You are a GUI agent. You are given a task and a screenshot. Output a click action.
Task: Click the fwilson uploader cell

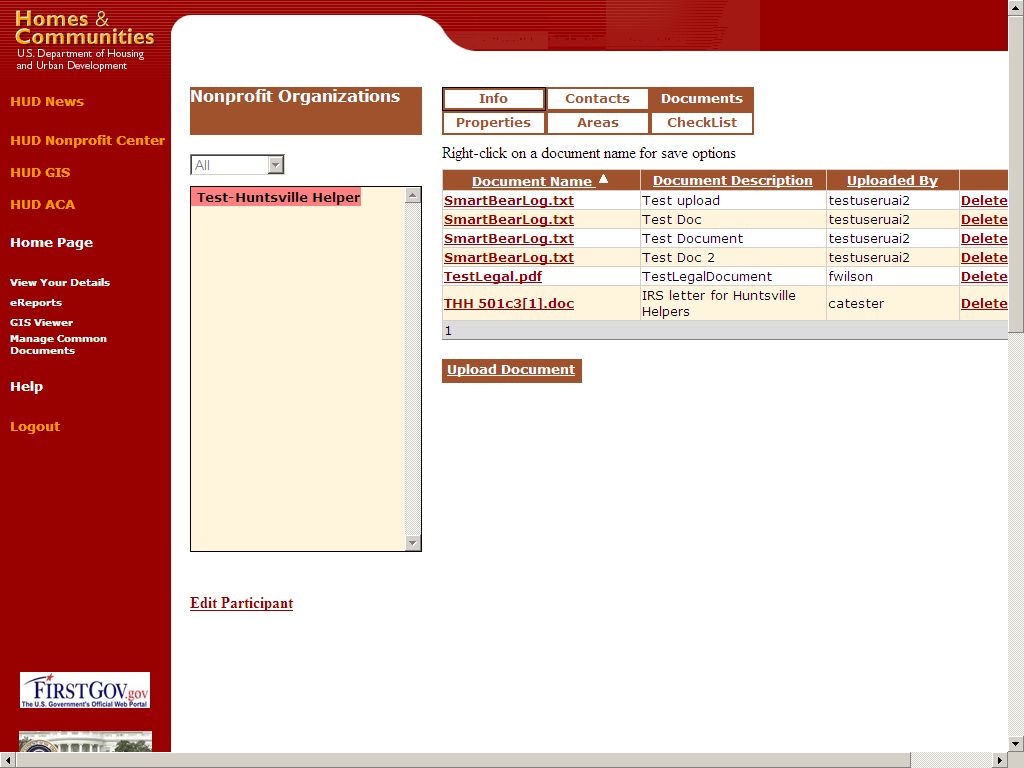pyautogui.click(x=893, y=276)
